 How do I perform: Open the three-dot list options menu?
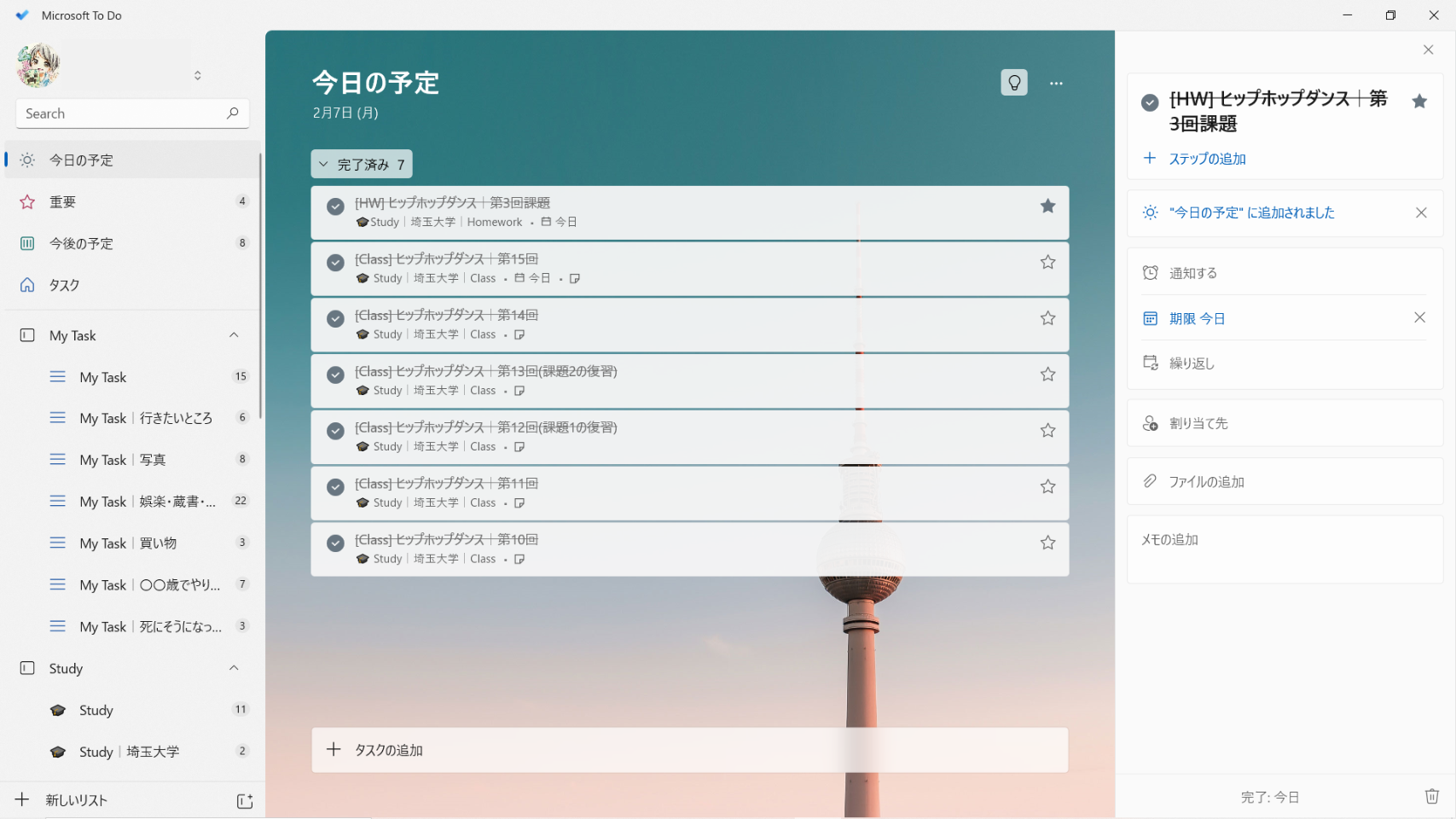point(1056,83)
